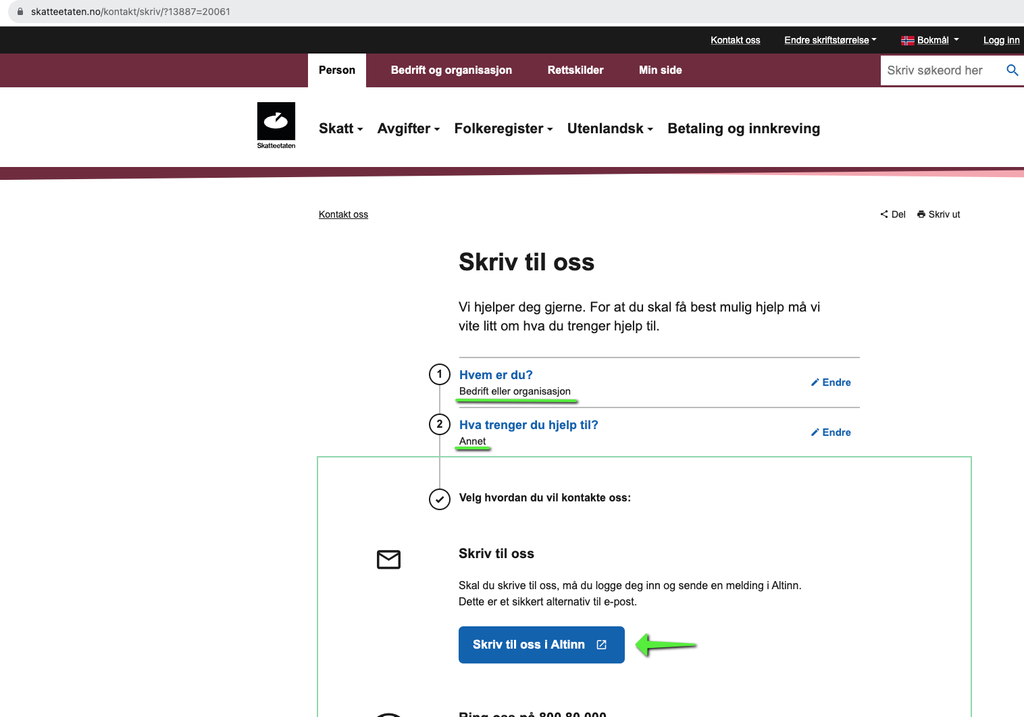Screen dimensions: 1024x717
Task: Click the Logg inn link
Action: click(x=1001, y=40)
